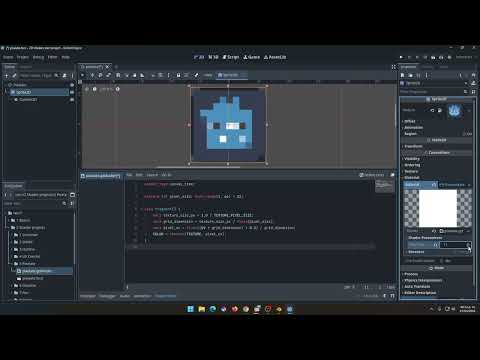Toggle visibility of the root Node2D
Image resolution: width=480 pixels, height=360 pixels.
pos(72,85)
